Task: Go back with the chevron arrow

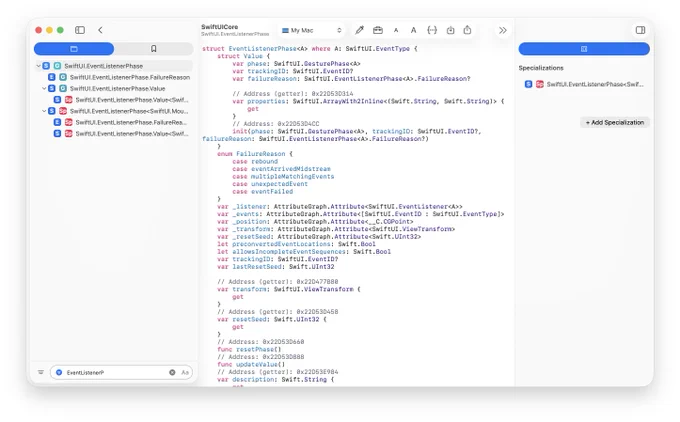Action: tap(100, 30)
